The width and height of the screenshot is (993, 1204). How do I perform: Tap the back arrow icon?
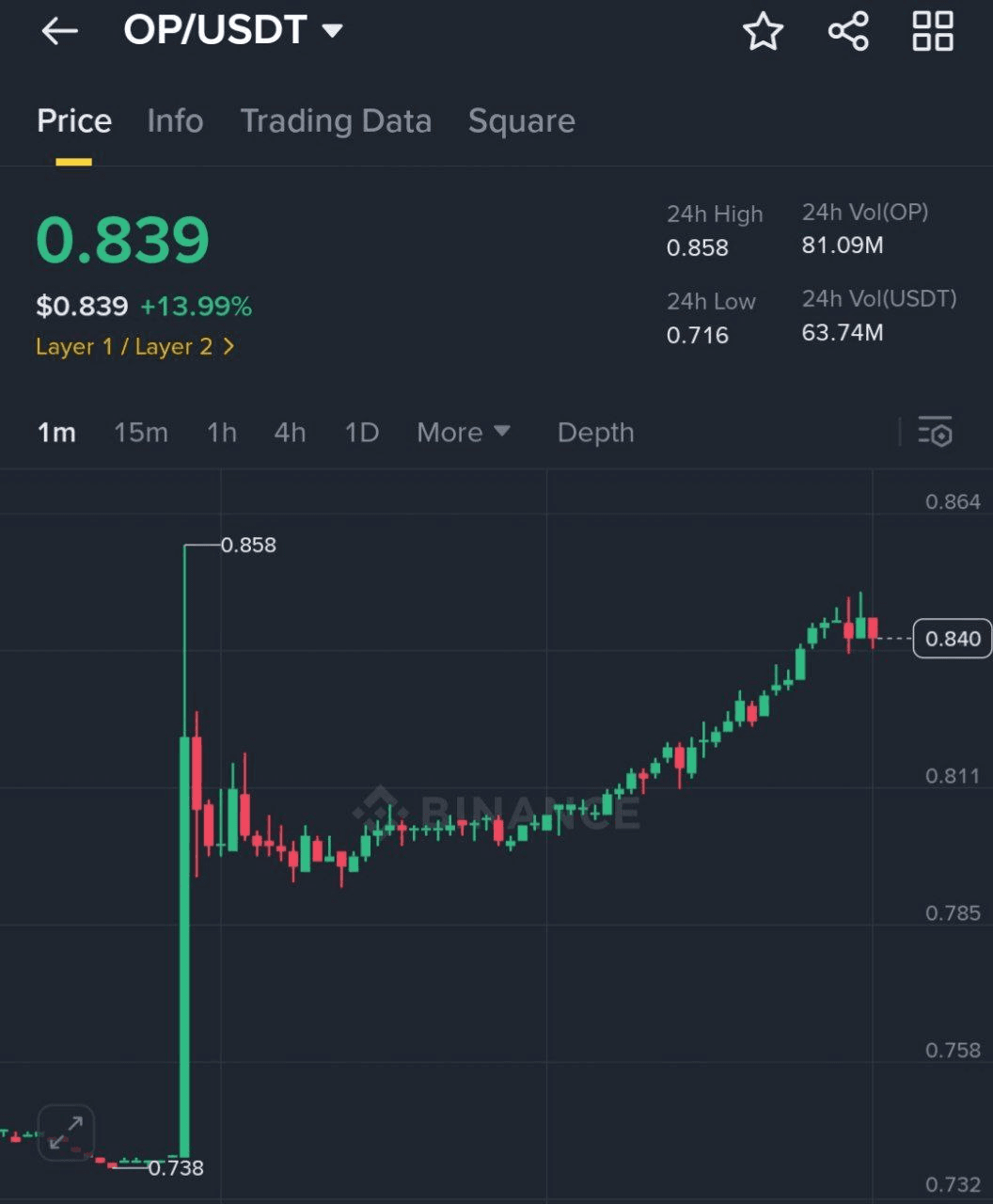tap(58, 31)
